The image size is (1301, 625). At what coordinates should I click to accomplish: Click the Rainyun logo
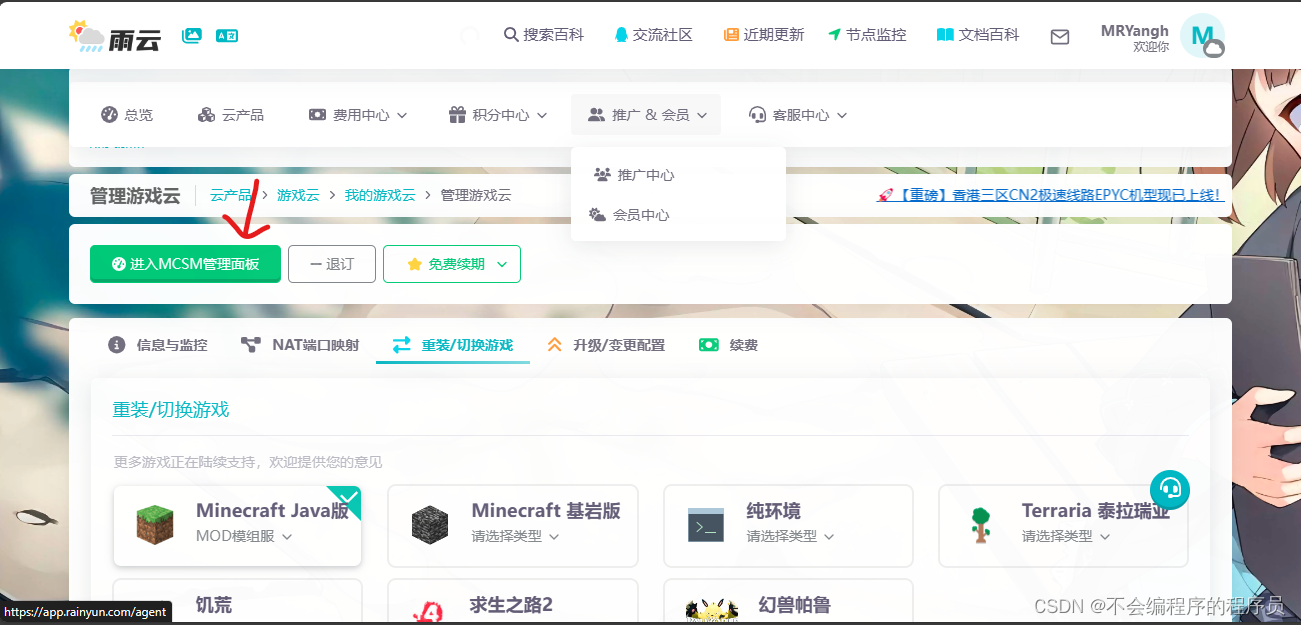(x=115, y=36)
